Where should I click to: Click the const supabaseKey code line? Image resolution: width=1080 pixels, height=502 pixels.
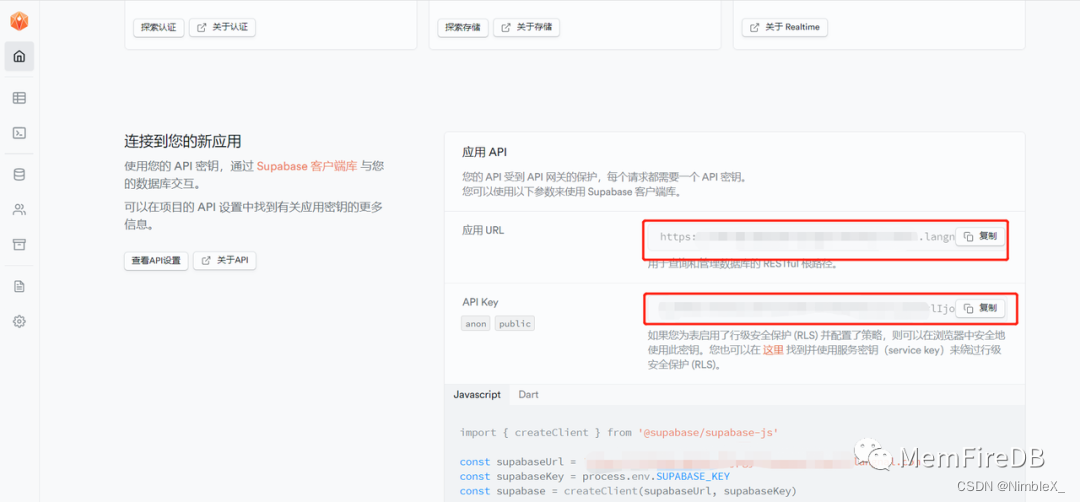tap(594, 477)
